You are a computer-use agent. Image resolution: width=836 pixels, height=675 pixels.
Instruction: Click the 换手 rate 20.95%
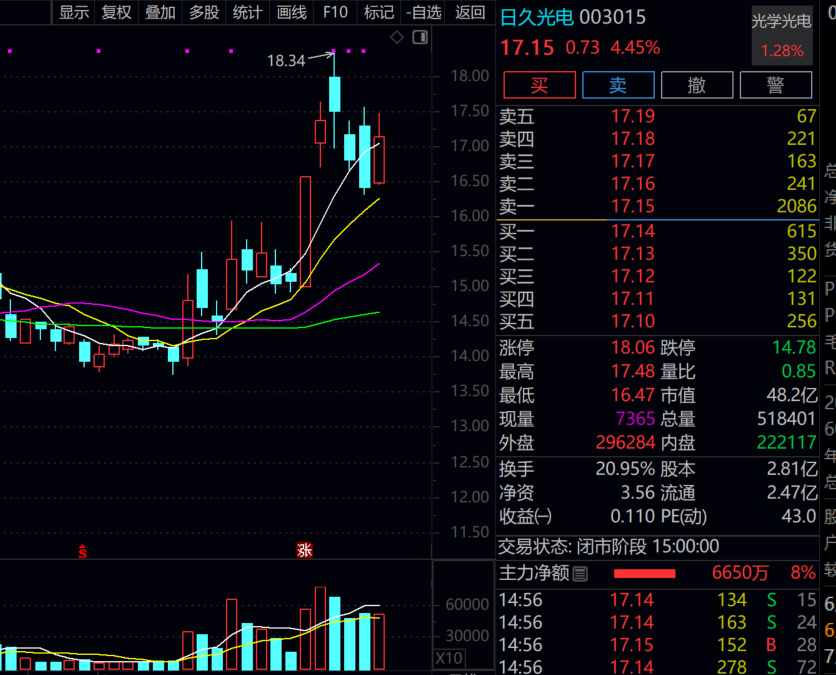point(625,469)
